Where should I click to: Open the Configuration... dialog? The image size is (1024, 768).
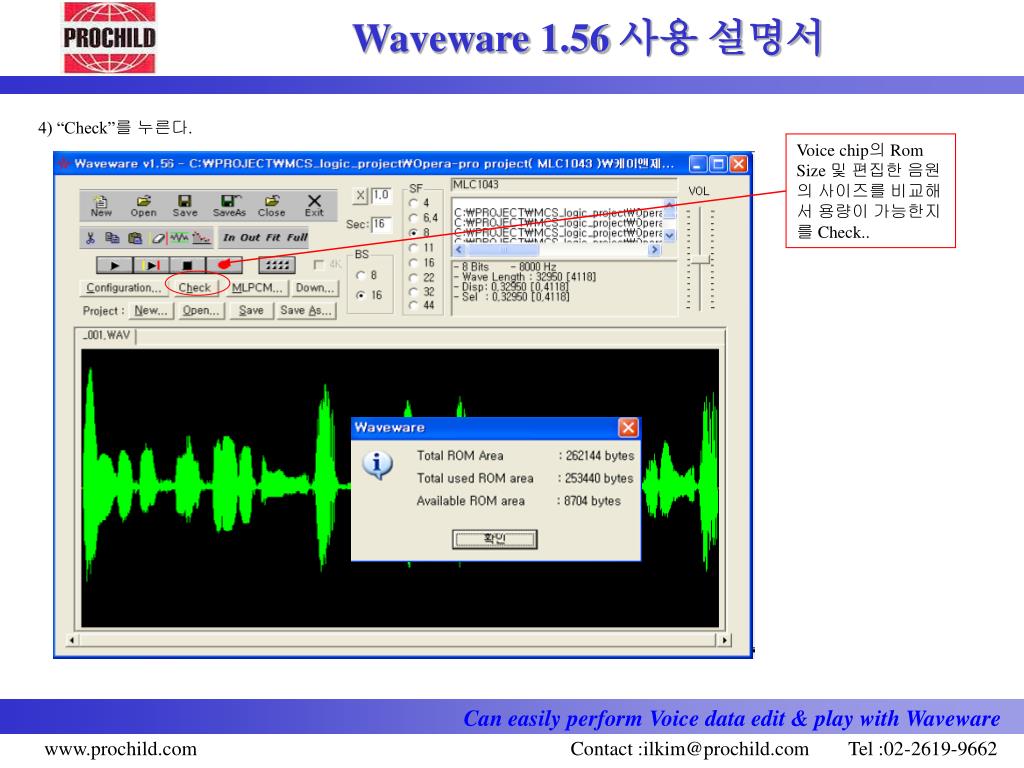[x=123, y=288]
